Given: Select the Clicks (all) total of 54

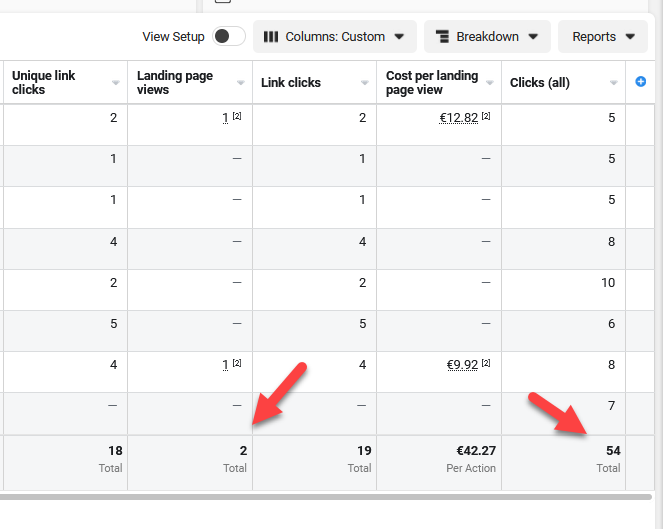Looking at the screenshot, I should click(613, 451).
